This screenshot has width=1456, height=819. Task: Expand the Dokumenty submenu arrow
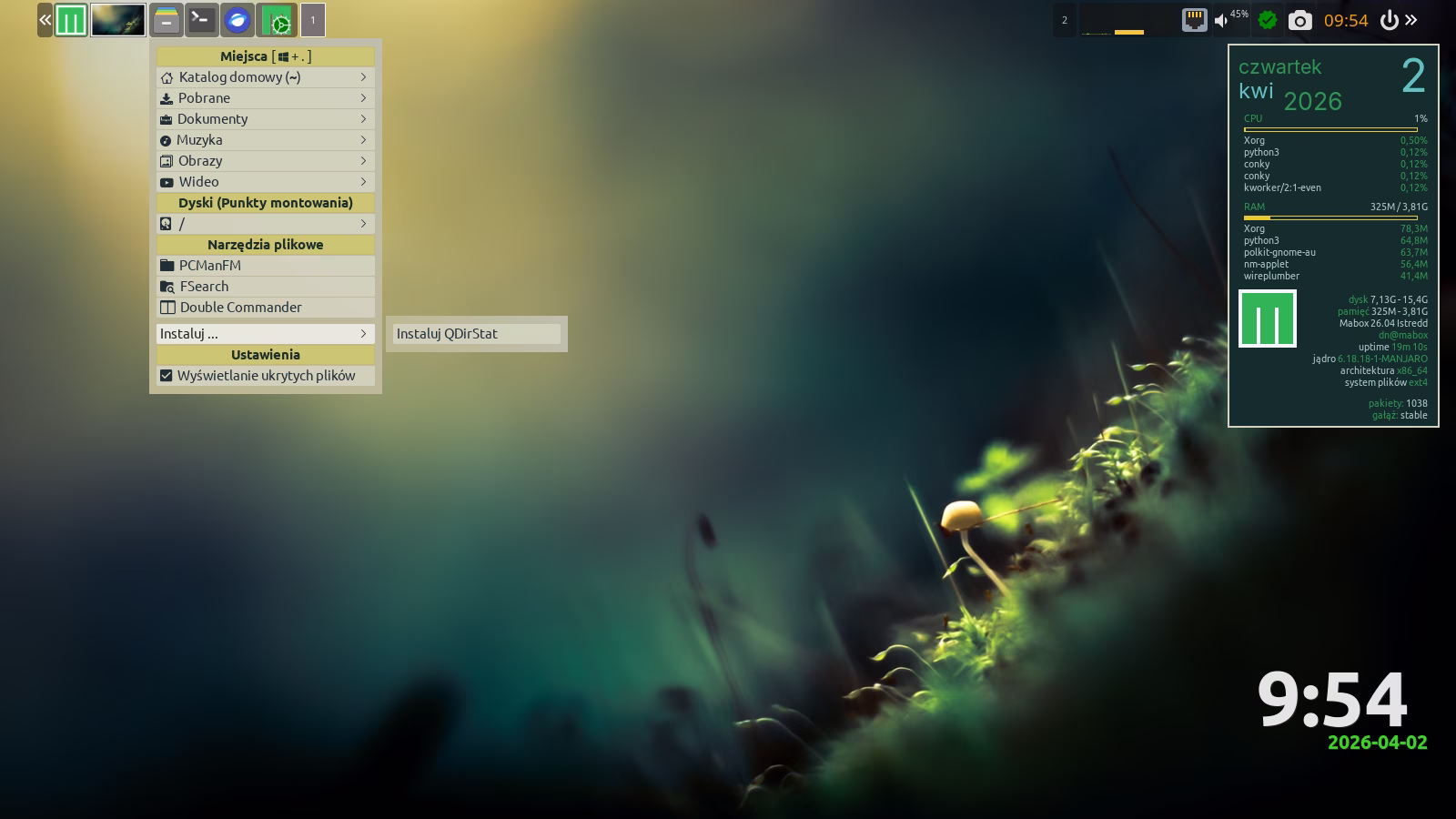pyautogui.click(x=363, y=119)
